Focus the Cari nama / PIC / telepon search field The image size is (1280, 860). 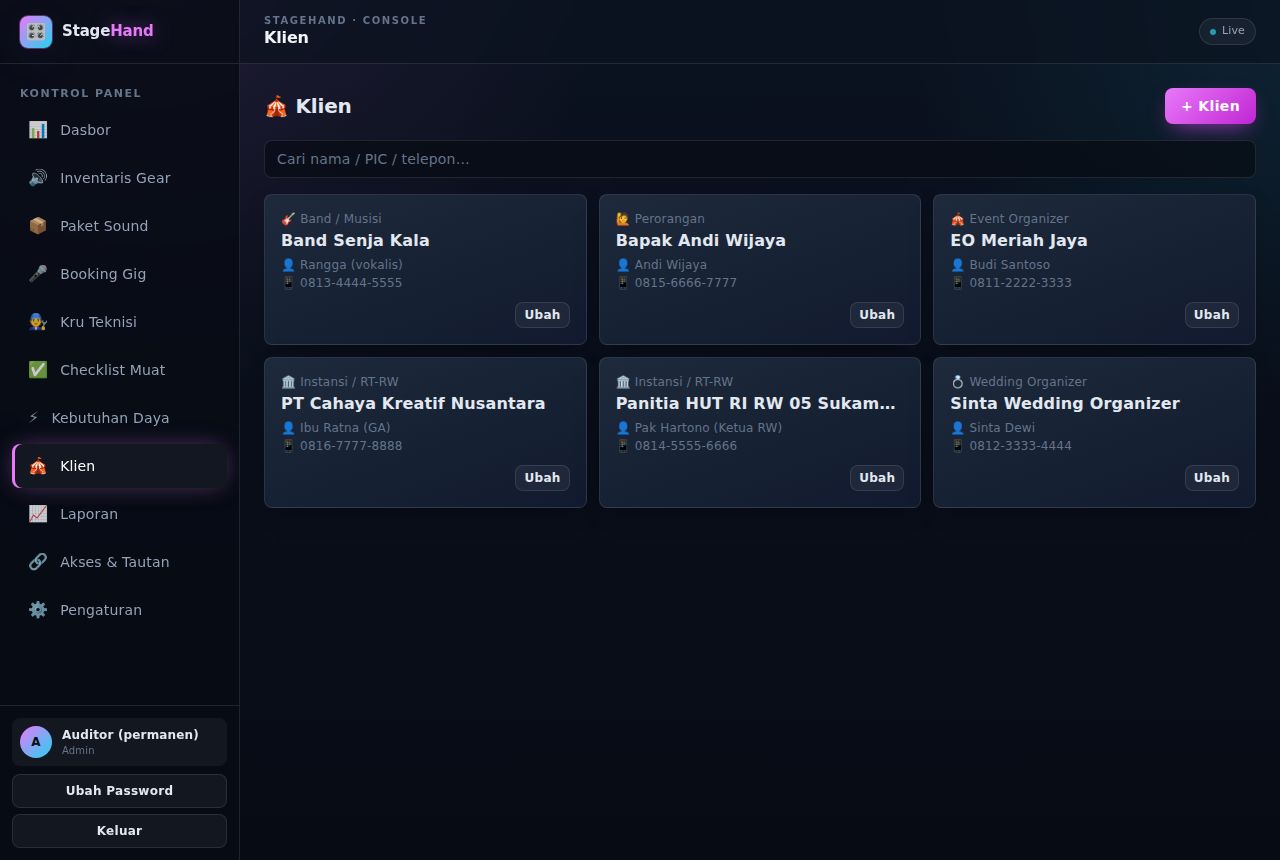[760, 159]
